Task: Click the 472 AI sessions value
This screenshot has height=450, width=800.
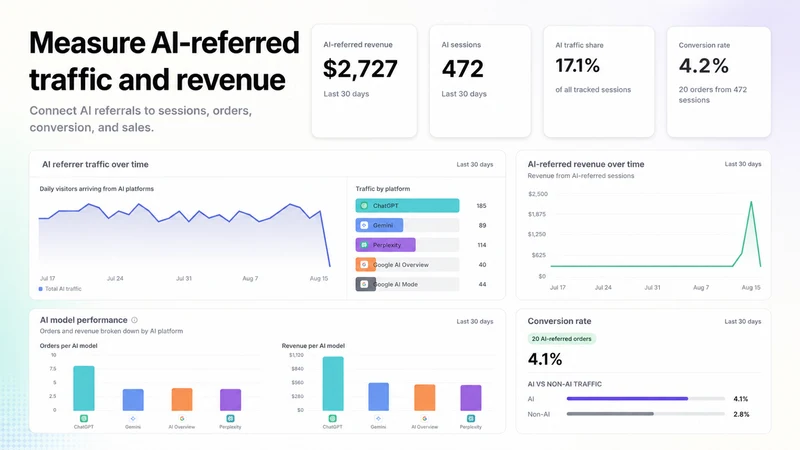Action: click(x=462, y=69)
